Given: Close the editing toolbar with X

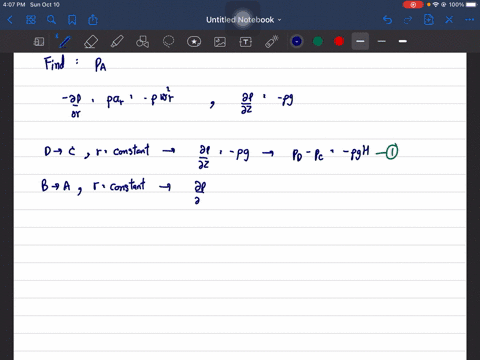Looking at the screenshot, I should pyautogui.click(x=449, y=20).
